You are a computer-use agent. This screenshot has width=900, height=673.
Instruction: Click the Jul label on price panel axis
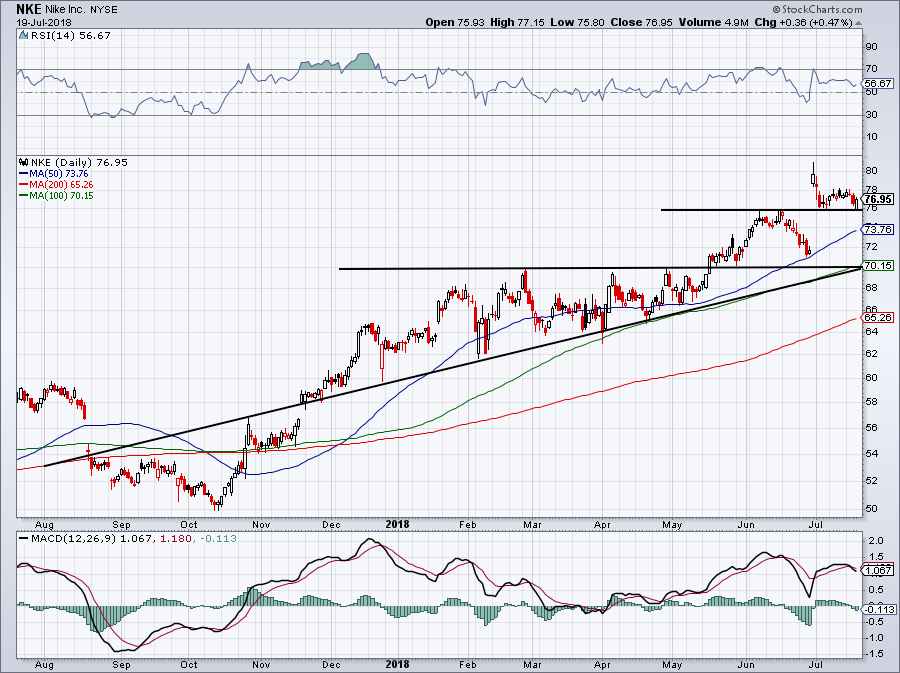pos(814,524)
